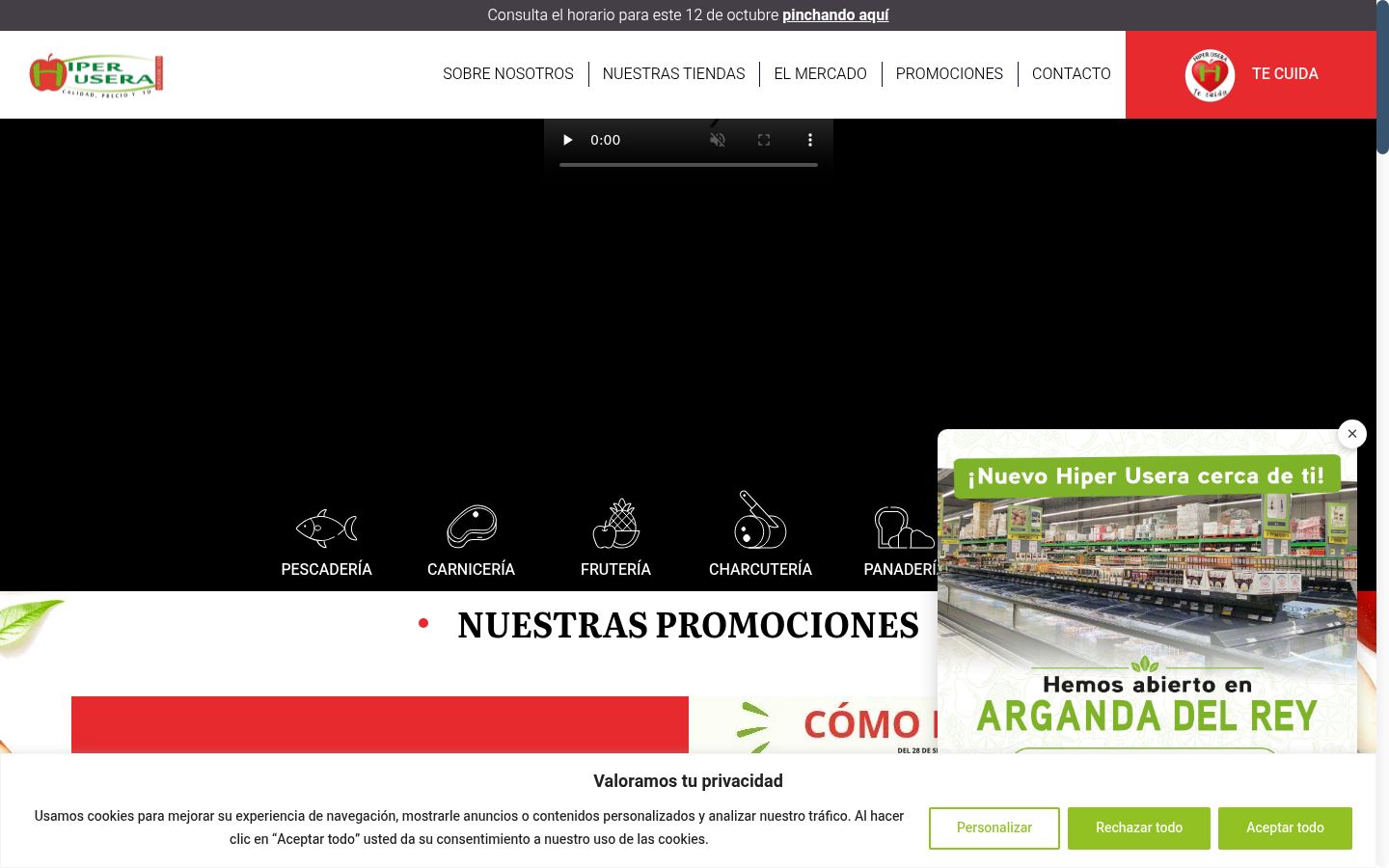Open the Carnicería steak icon

[472, 527]
